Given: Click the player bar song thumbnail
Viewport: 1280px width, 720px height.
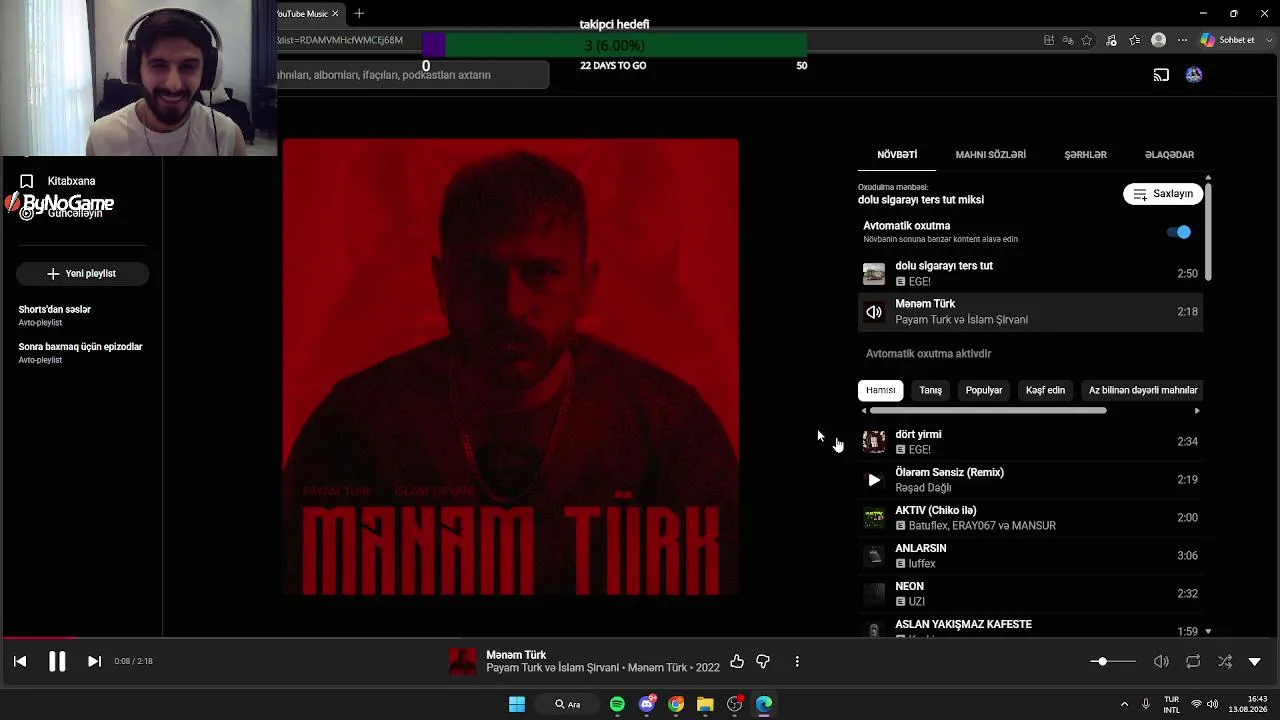Looking at the screenshot, I should pos(463,661).
